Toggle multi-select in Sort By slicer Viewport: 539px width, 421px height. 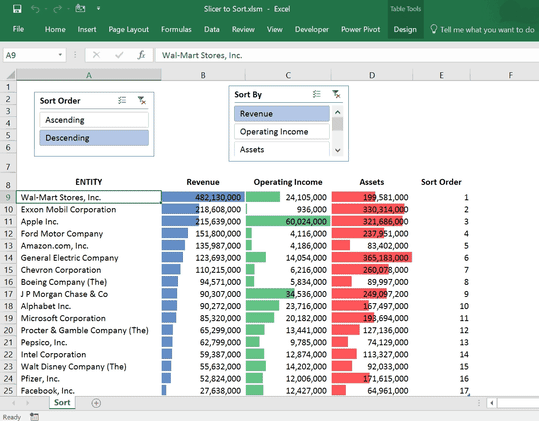[317, 94]
